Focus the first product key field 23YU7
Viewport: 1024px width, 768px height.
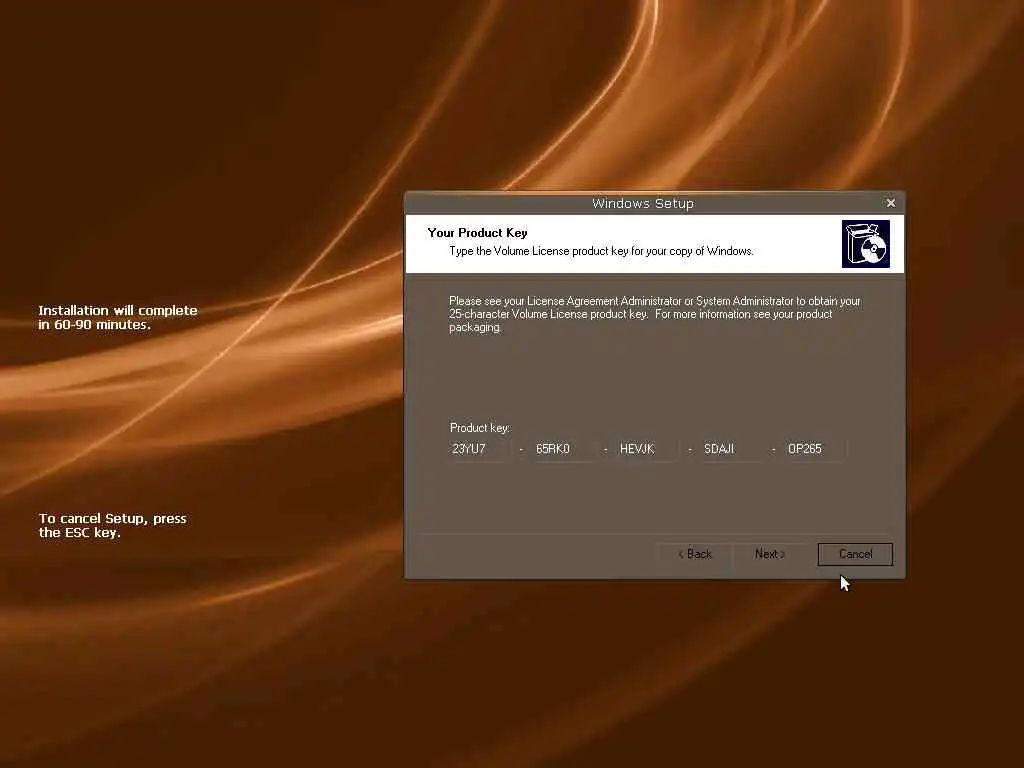tap(479, 449)
